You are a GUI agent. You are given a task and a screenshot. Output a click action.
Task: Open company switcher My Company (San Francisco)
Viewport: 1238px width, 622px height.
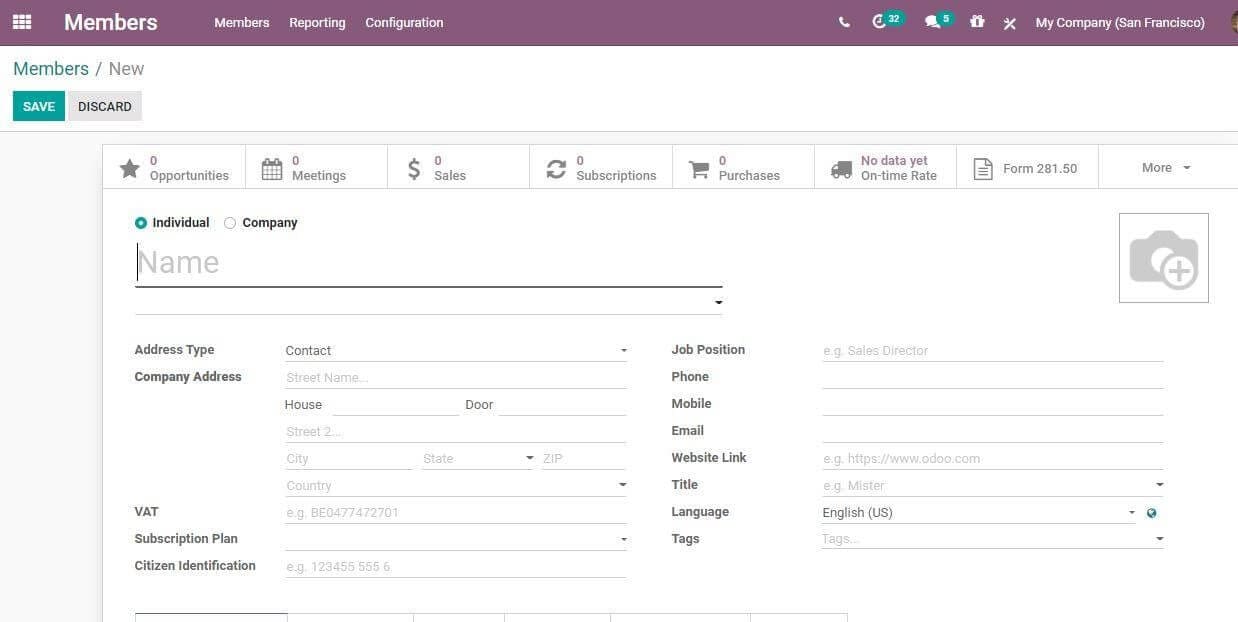tap(1120, 22)
